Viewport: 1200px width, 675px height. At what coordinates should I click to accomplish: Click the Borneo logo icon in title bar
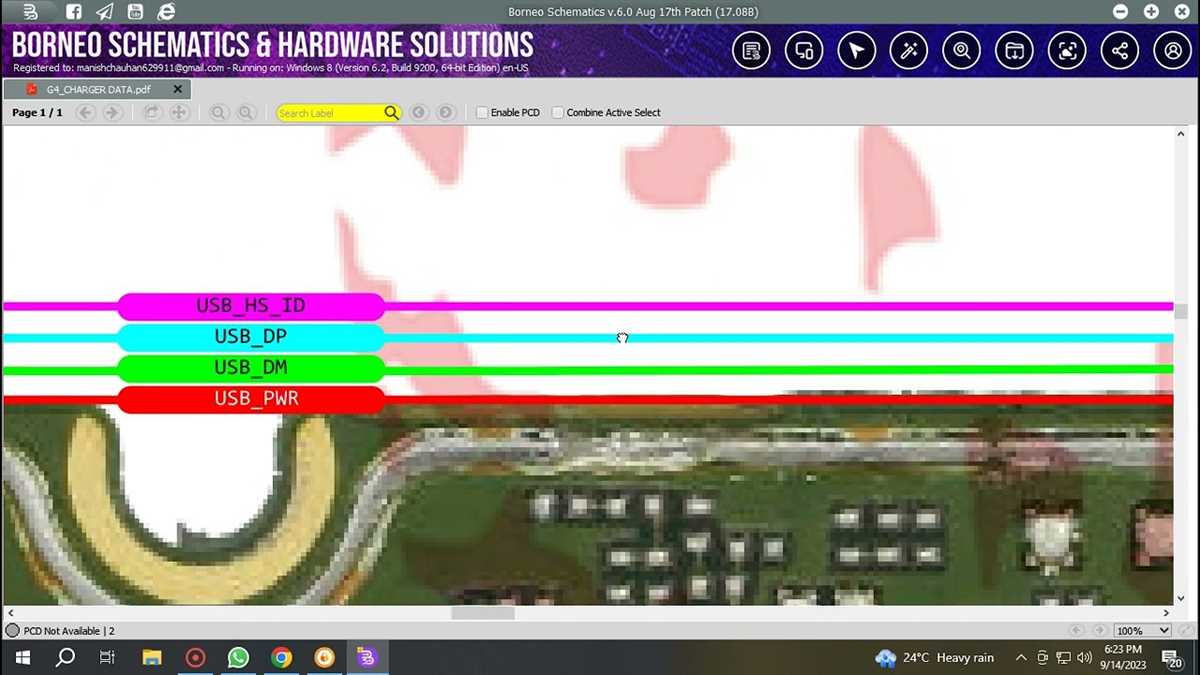coord(31,12)
